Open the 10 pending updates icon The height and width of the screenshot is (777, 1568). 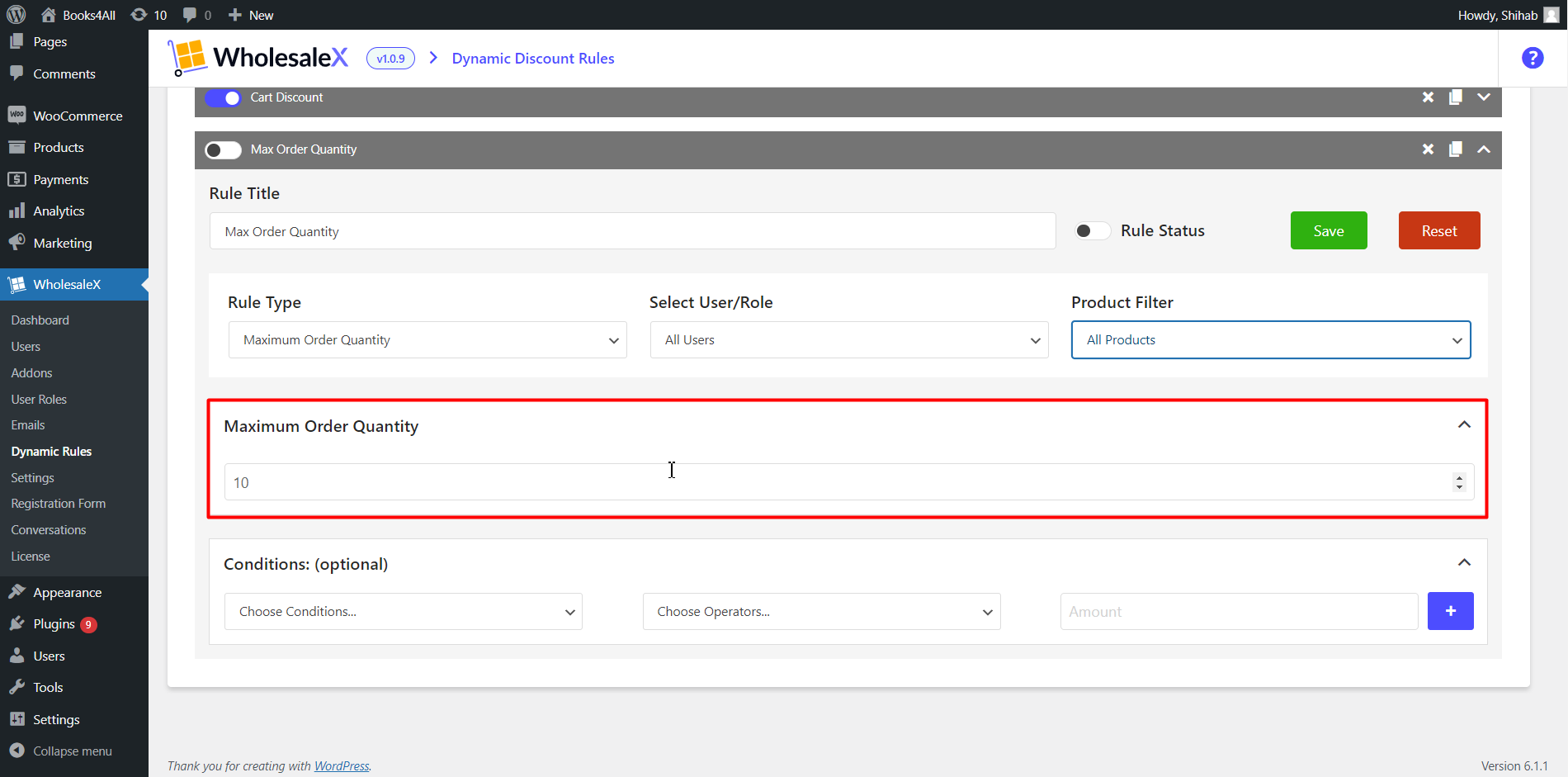pyautogui.click(x=149, y=15)
